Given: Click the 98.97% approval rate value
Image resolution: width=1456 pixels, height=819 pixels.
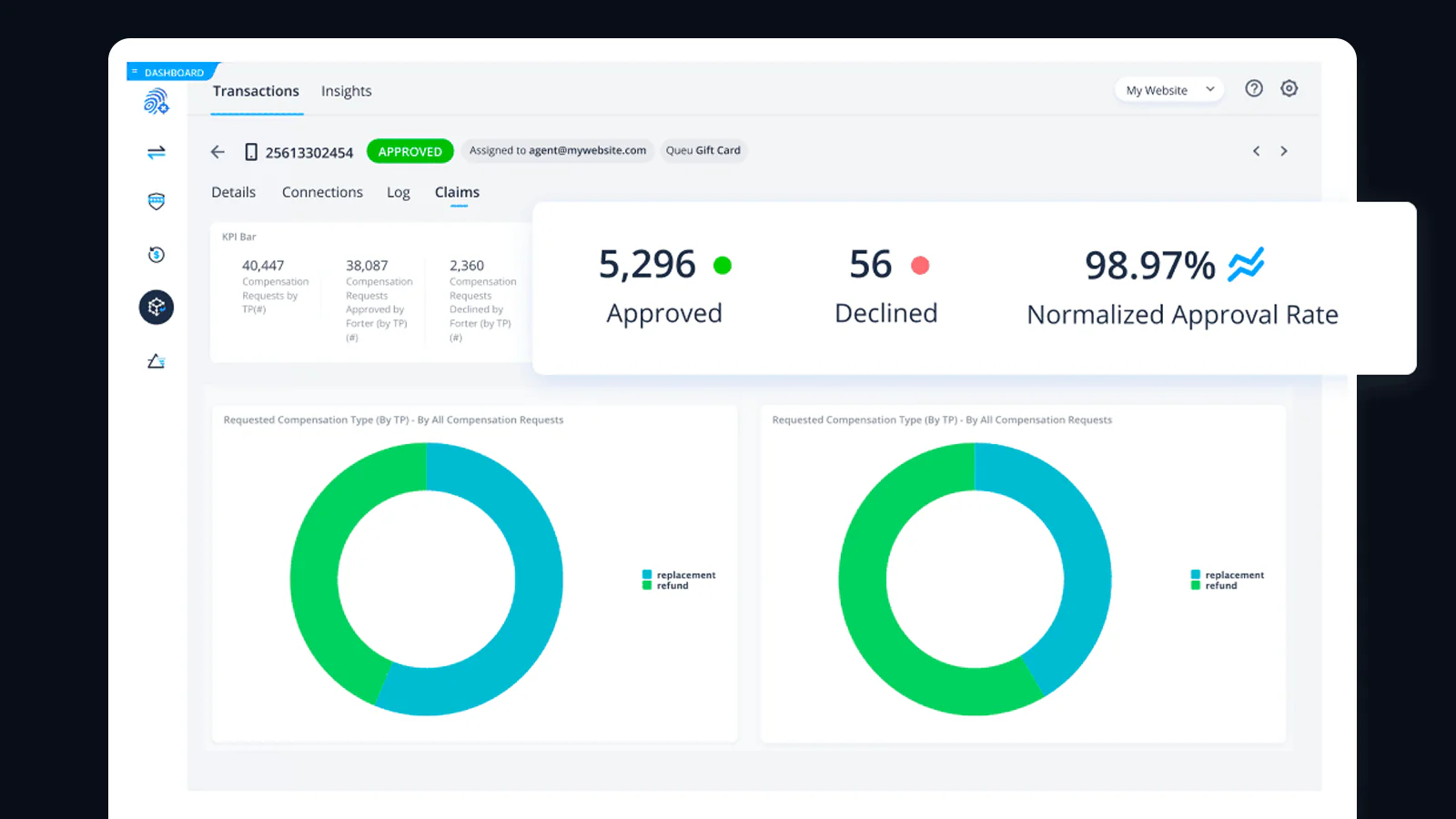Looking at the screenshot, I should pyautogui.click(x=1150, y=266).
